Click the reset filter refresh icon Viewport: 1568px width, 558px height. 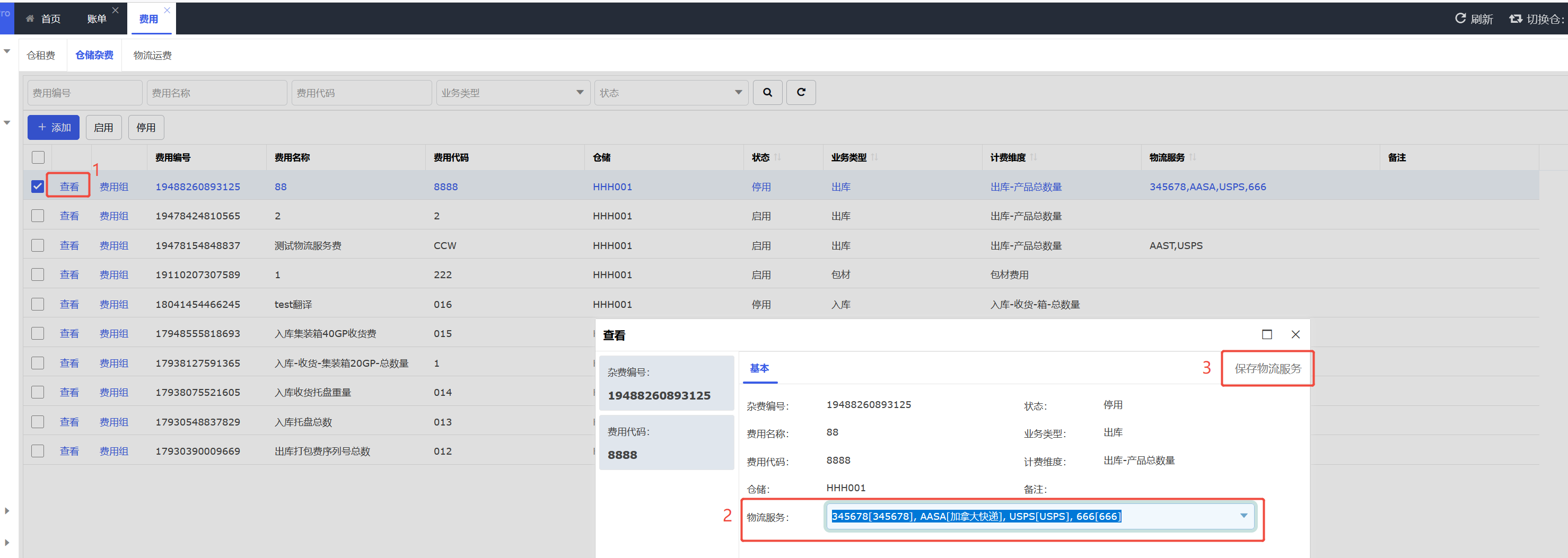click(801, 93)
